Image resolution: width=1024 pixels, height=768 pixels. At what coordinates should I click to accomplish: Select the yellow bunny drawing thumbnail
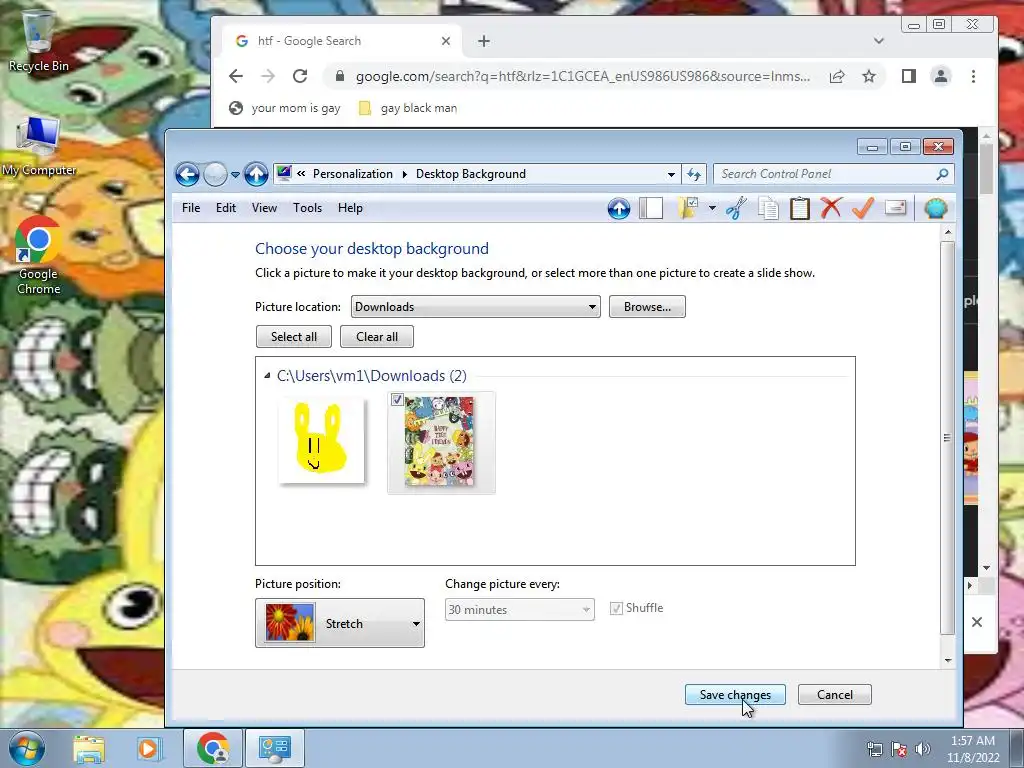click(321, 441)
